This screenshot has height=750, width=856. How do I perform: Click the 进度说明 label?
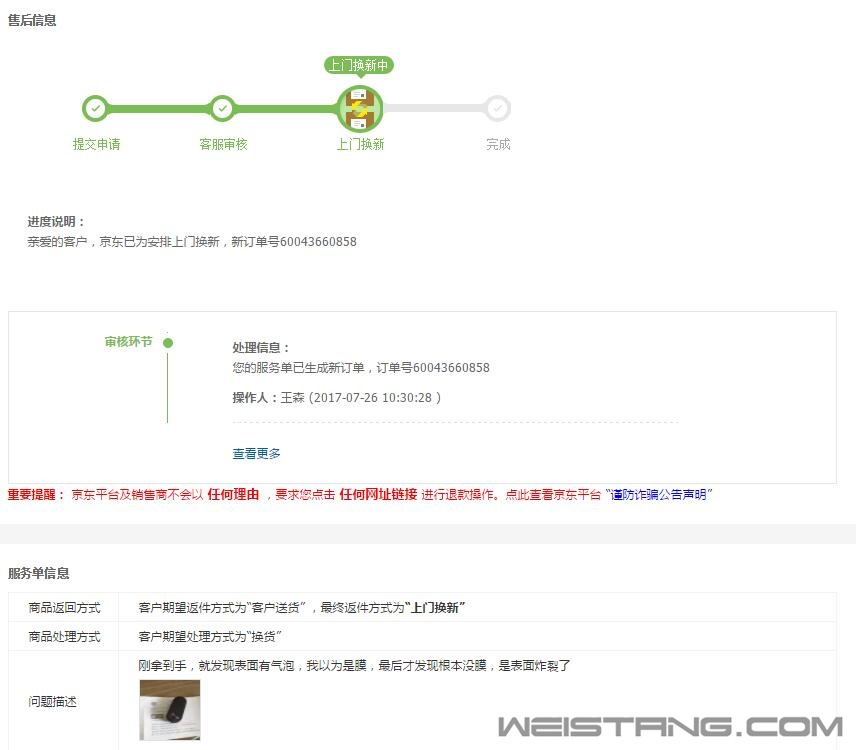56,222
